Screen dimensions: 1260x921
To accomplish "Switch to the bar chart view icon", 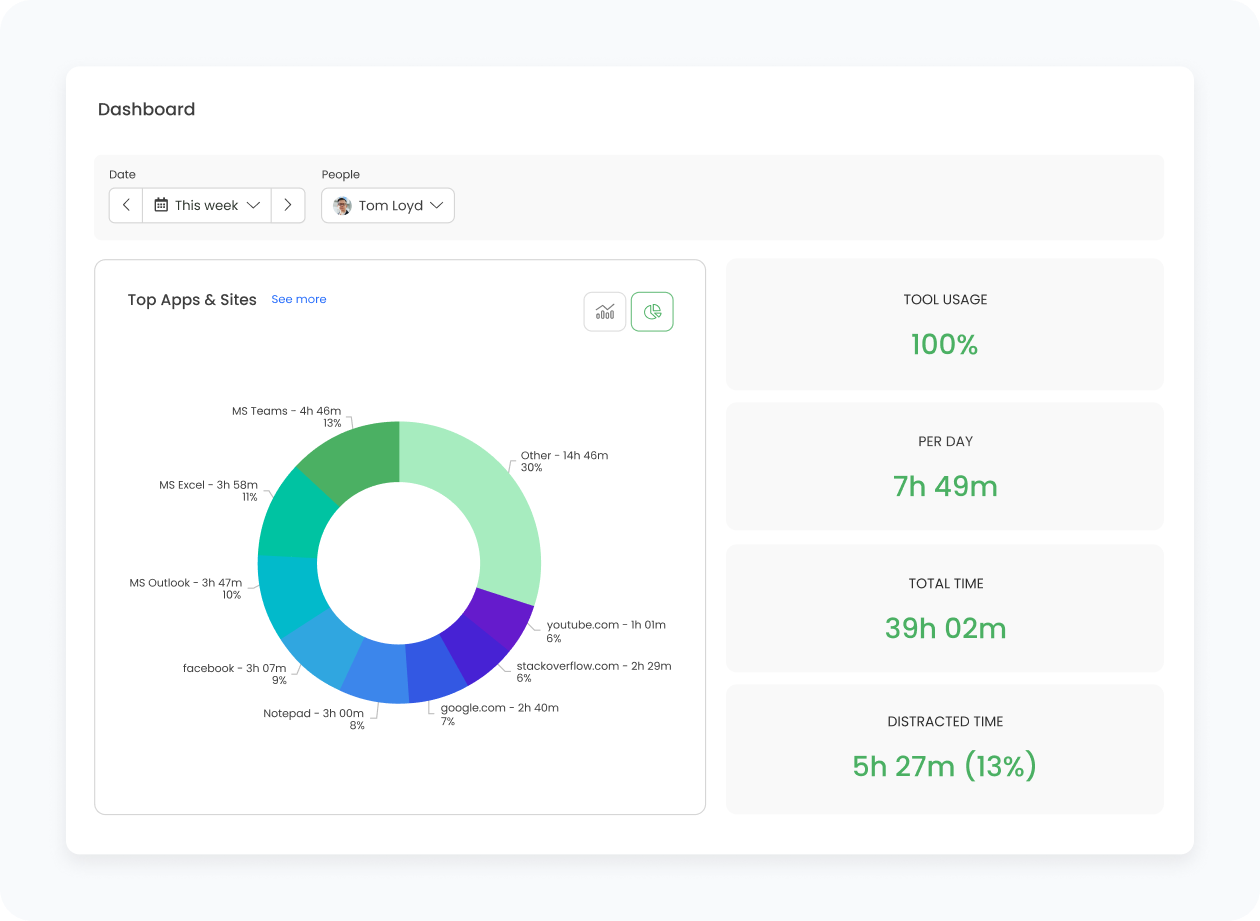I will (605, 312).
